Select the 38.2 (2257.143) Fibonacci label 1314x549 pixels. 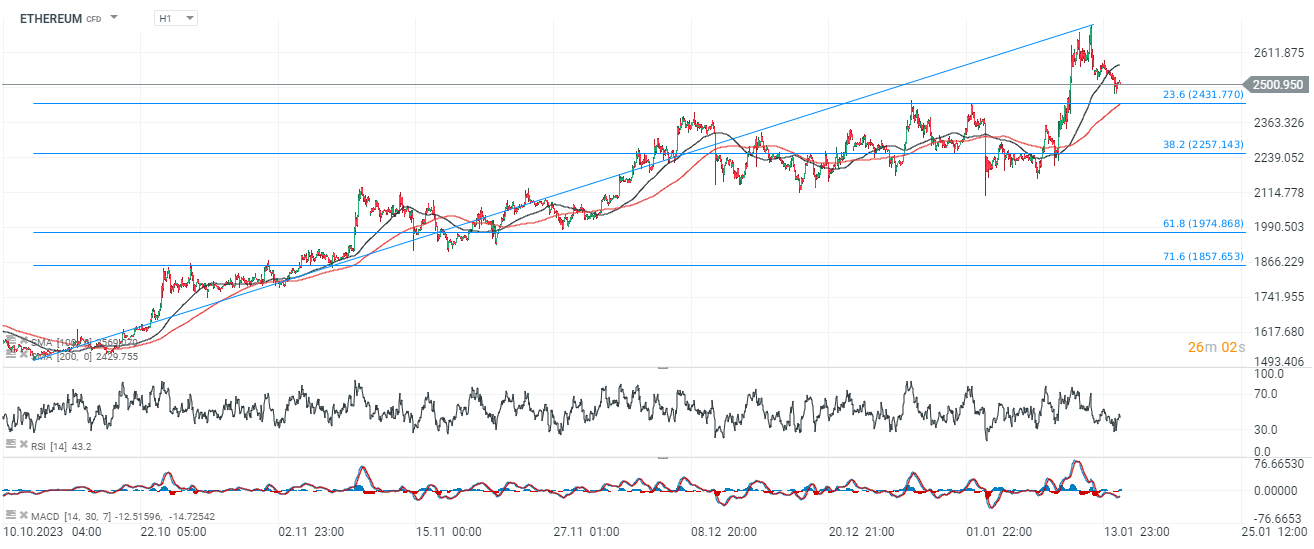[x=1203, y=144]
